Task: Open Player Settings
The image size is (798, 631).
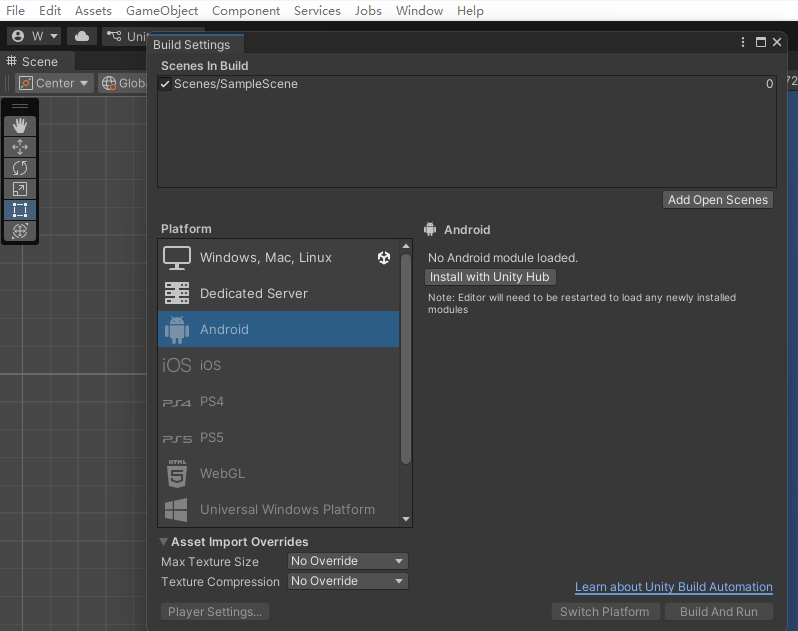Action: coord(215,612)
